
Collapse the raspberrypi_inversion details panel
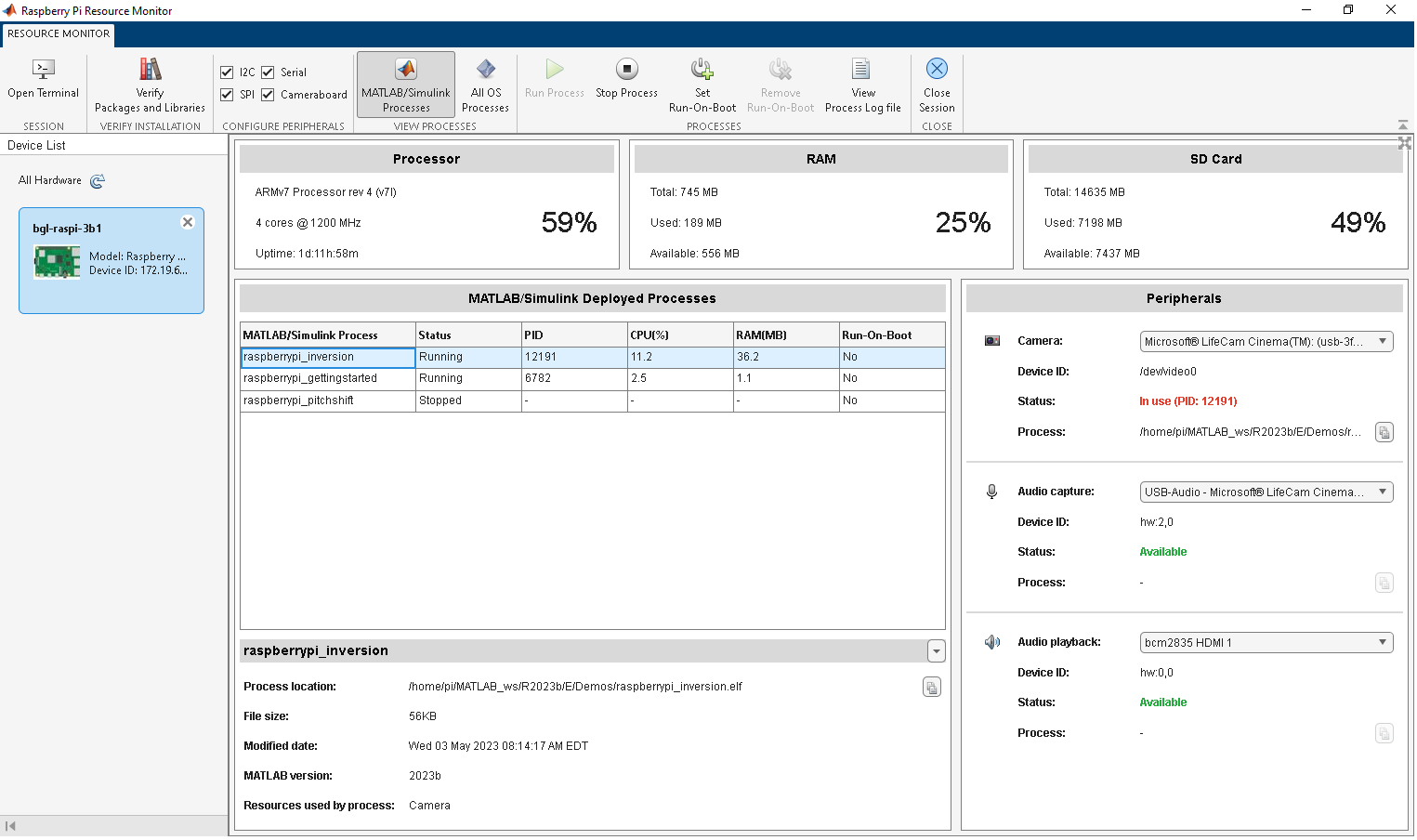(936, 651)
